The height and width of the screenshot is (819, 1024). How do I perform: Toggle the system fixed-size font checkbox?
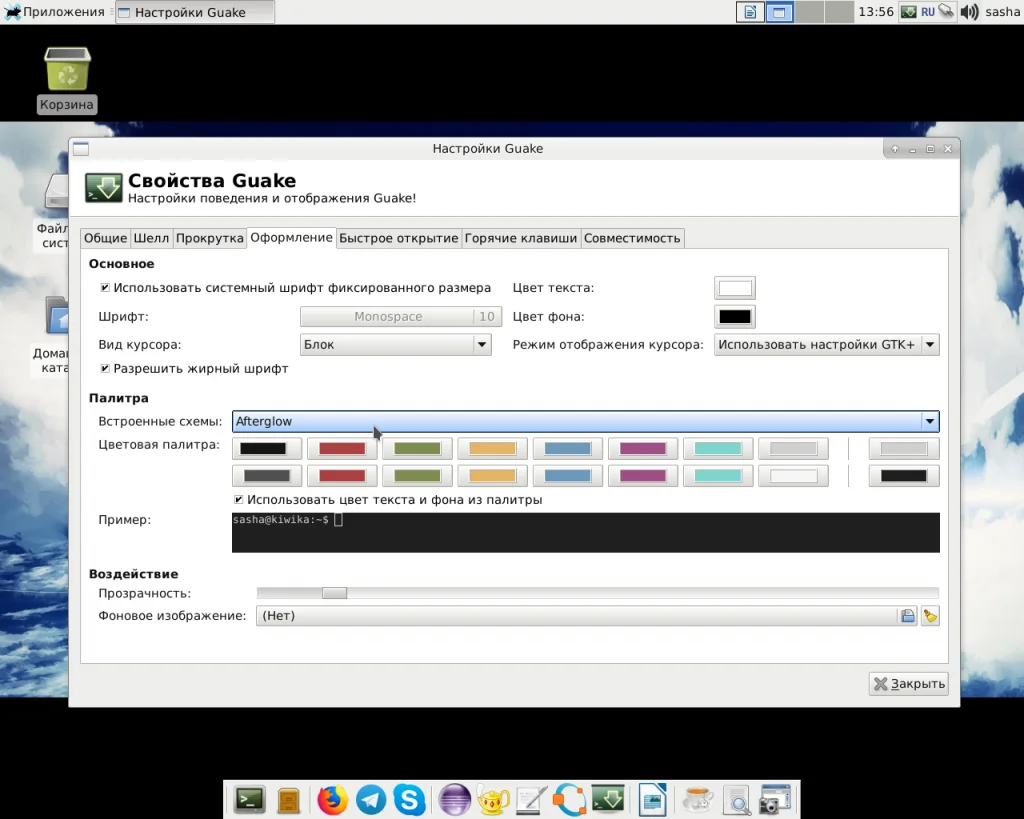point(104,287)
